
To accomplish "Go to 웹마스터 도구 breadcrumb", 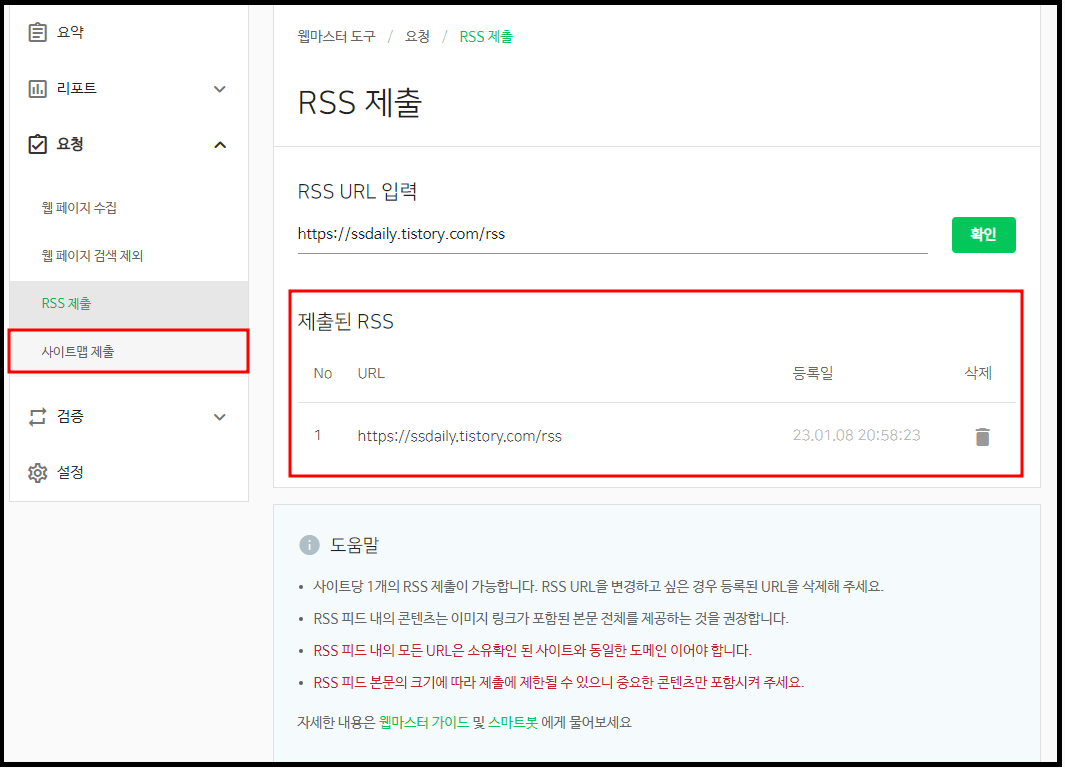I will click(336, 37).
